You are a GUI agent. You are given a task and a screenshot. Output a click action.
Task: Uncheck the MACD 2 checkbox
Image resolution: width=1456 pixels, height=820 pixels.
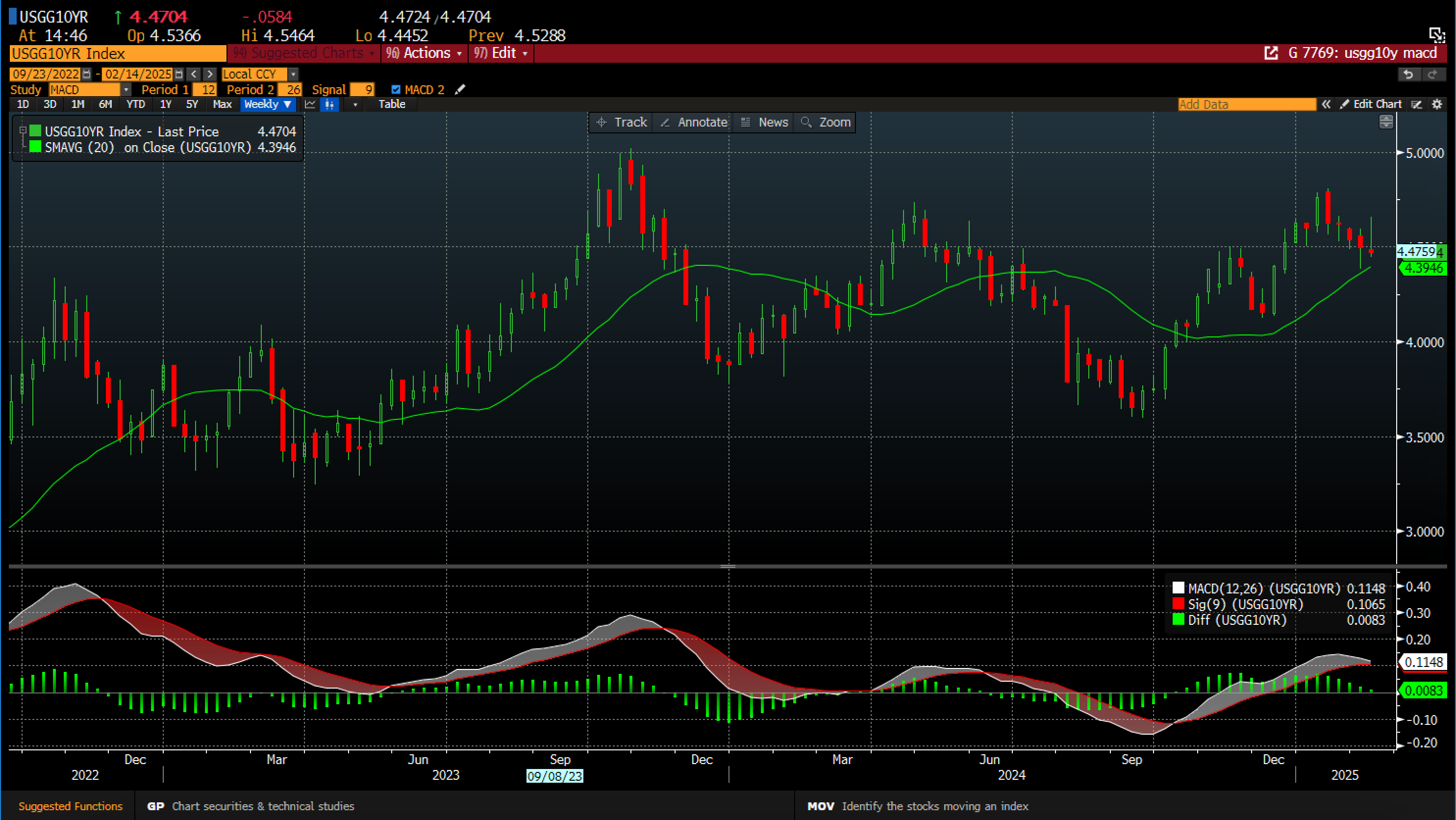click(x=396, y=89)
